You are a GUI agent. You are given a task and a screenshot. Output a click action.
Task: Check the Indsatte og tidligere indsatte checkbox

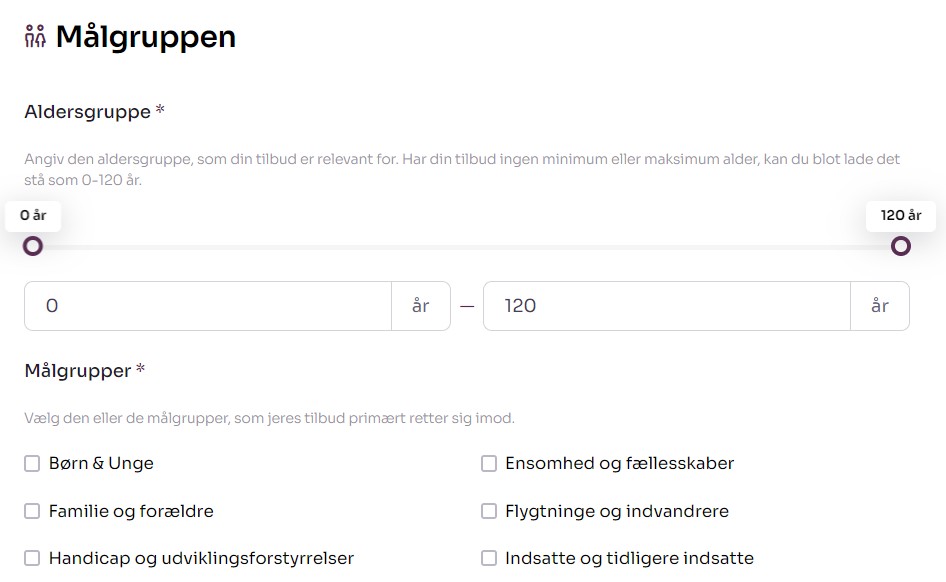489,558
